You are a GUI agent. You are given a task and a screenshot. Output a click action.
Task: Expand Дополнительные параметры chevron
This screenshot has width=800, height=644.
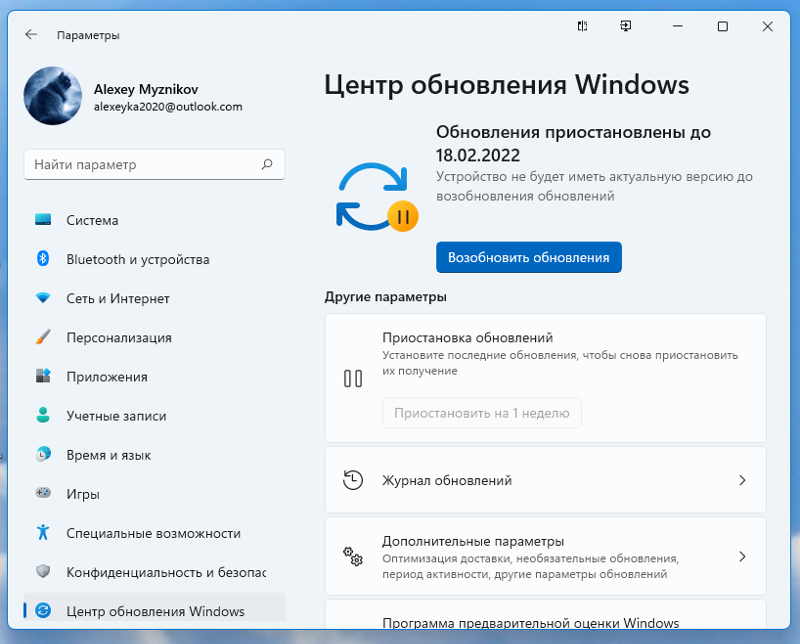[x=742, y=556]
